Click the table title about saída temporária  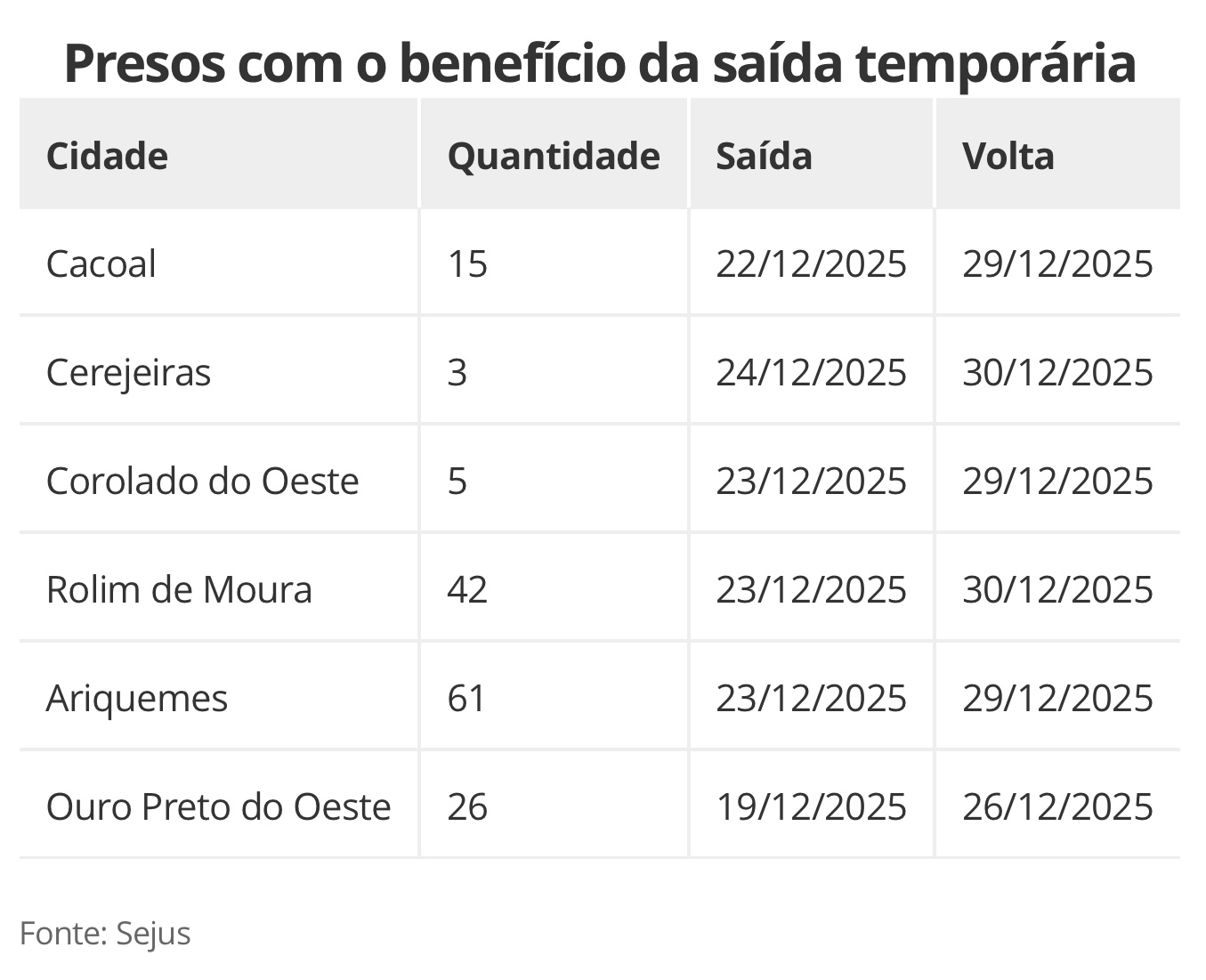click(x=600, y=62)
